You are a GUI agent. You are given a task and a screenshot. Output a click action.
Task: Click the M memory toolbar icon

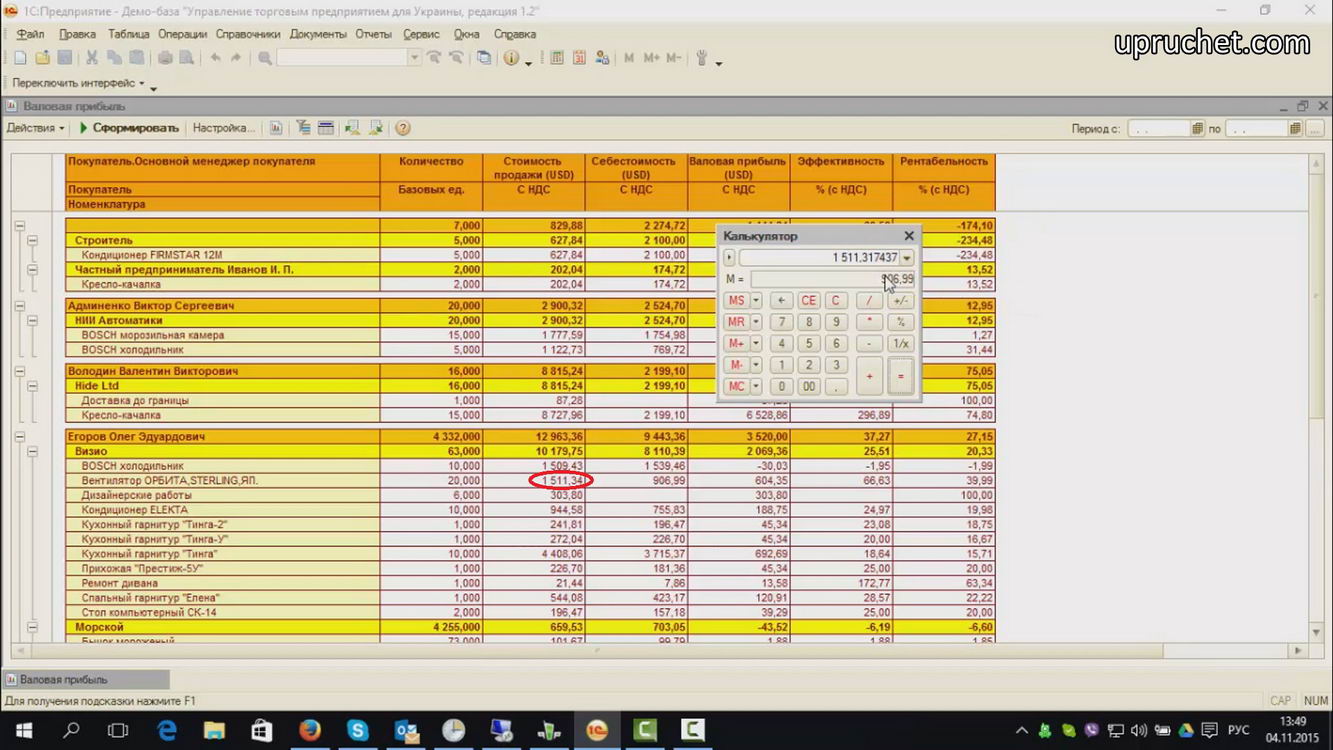[x=629, y=58]
